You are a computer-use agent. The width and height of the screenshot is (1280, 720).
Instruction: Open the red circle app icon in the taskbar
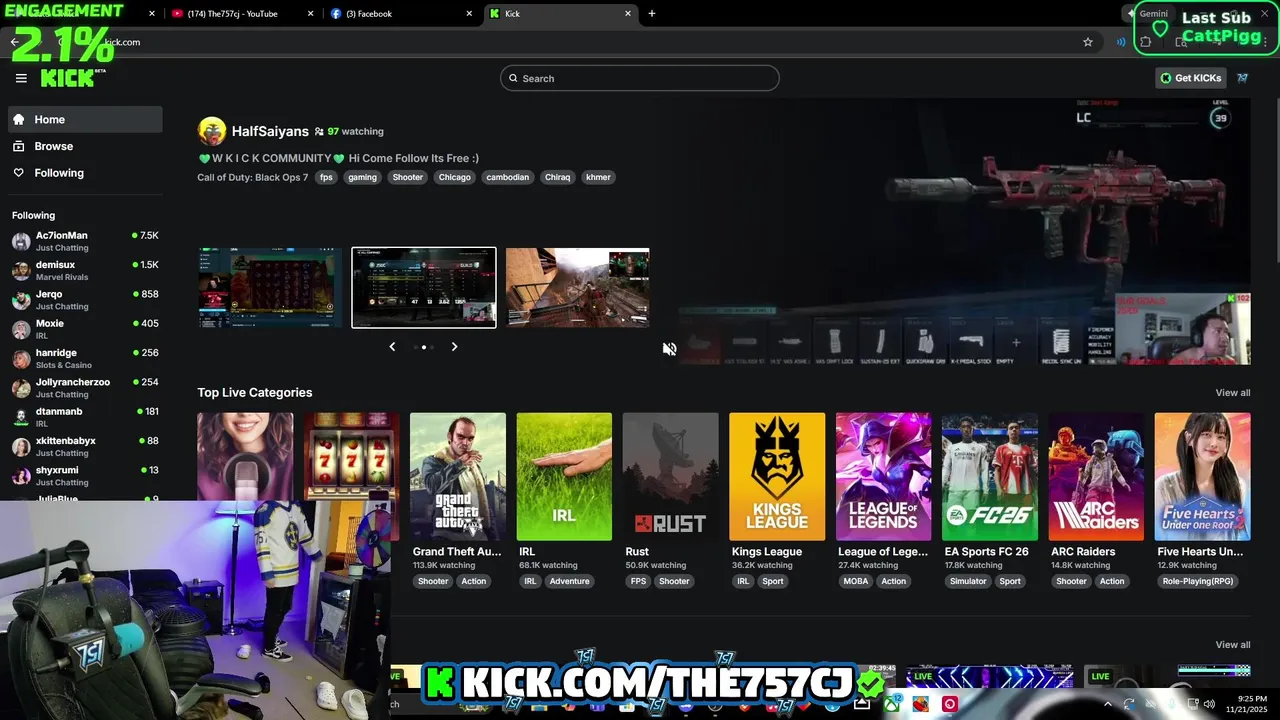[x=950, y=704]
